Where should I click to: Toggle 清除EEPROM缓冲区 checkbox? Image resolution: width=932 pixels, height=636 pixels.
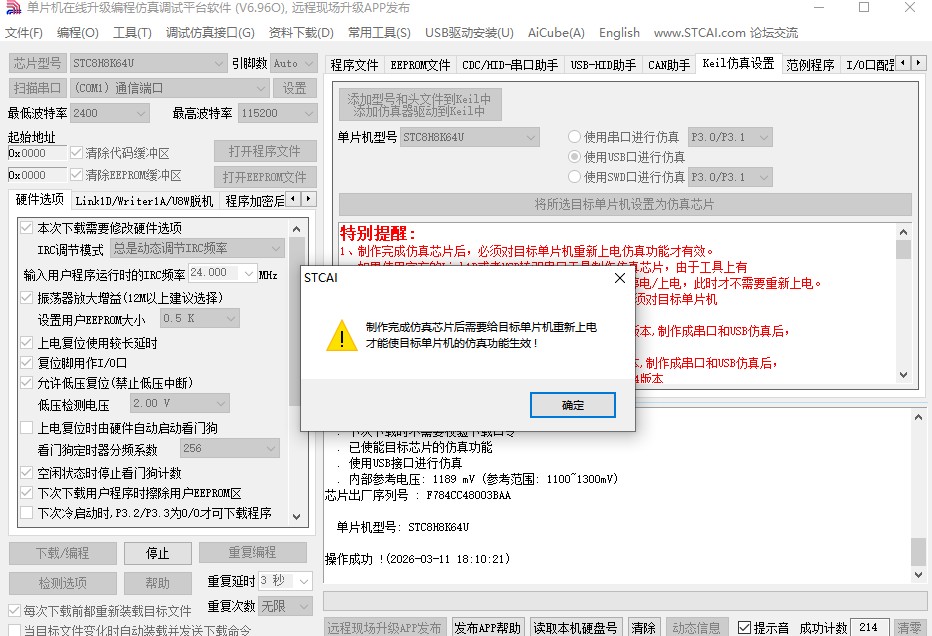76,175
